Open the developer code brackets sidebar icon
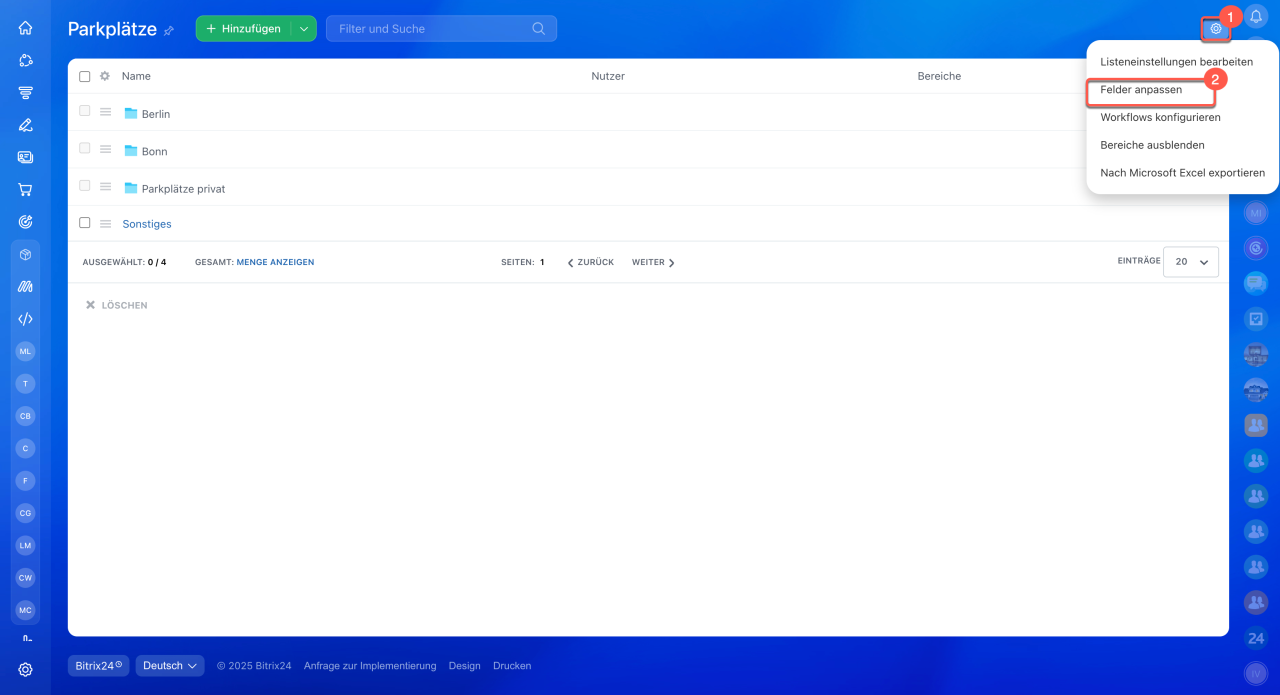The height and width of the screenshot is (695, 1280). tap(26, 319)
